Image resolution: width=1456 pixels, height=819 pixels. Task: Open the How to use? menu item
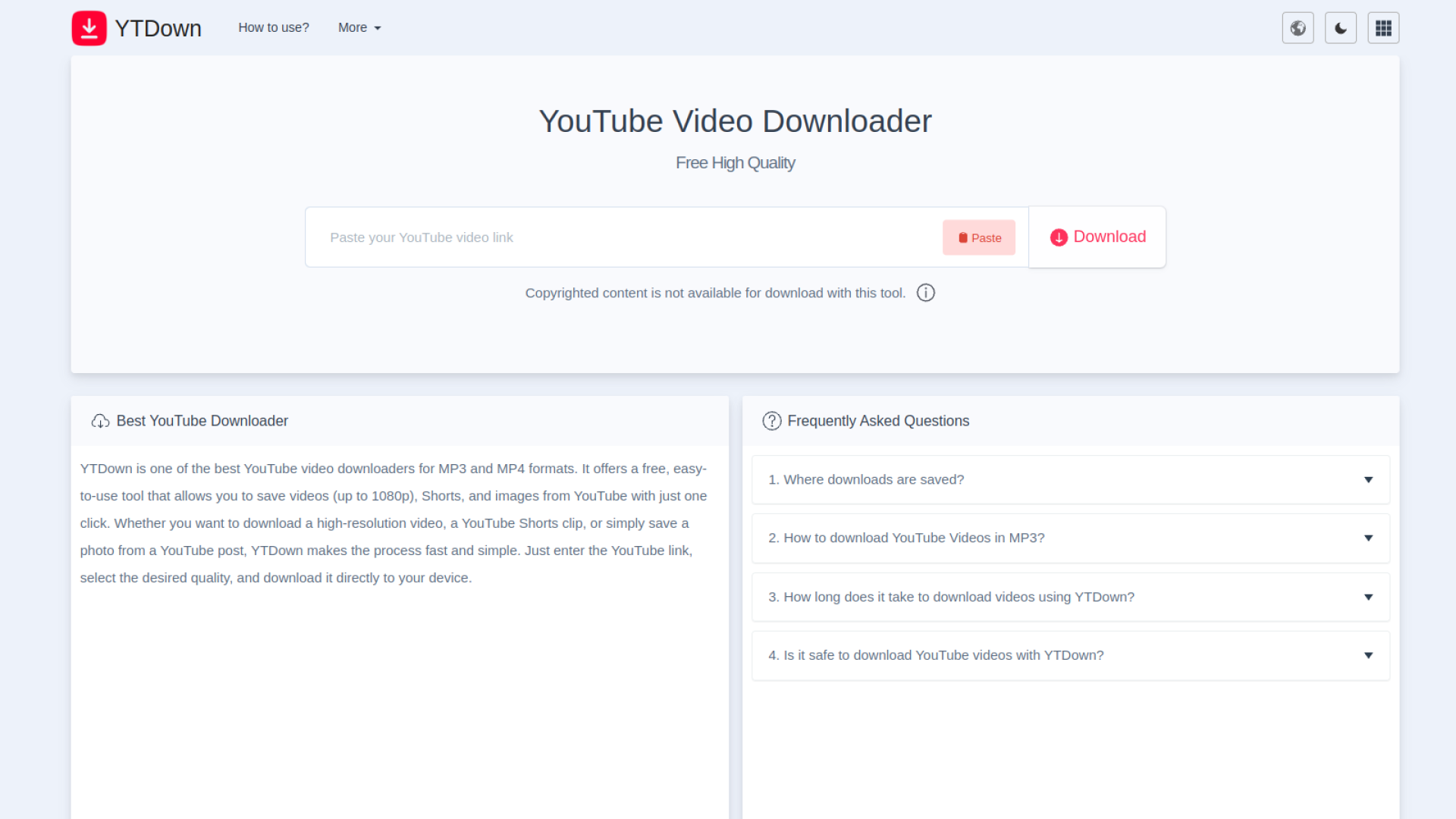pyautogui.click(x=274, y=27)
